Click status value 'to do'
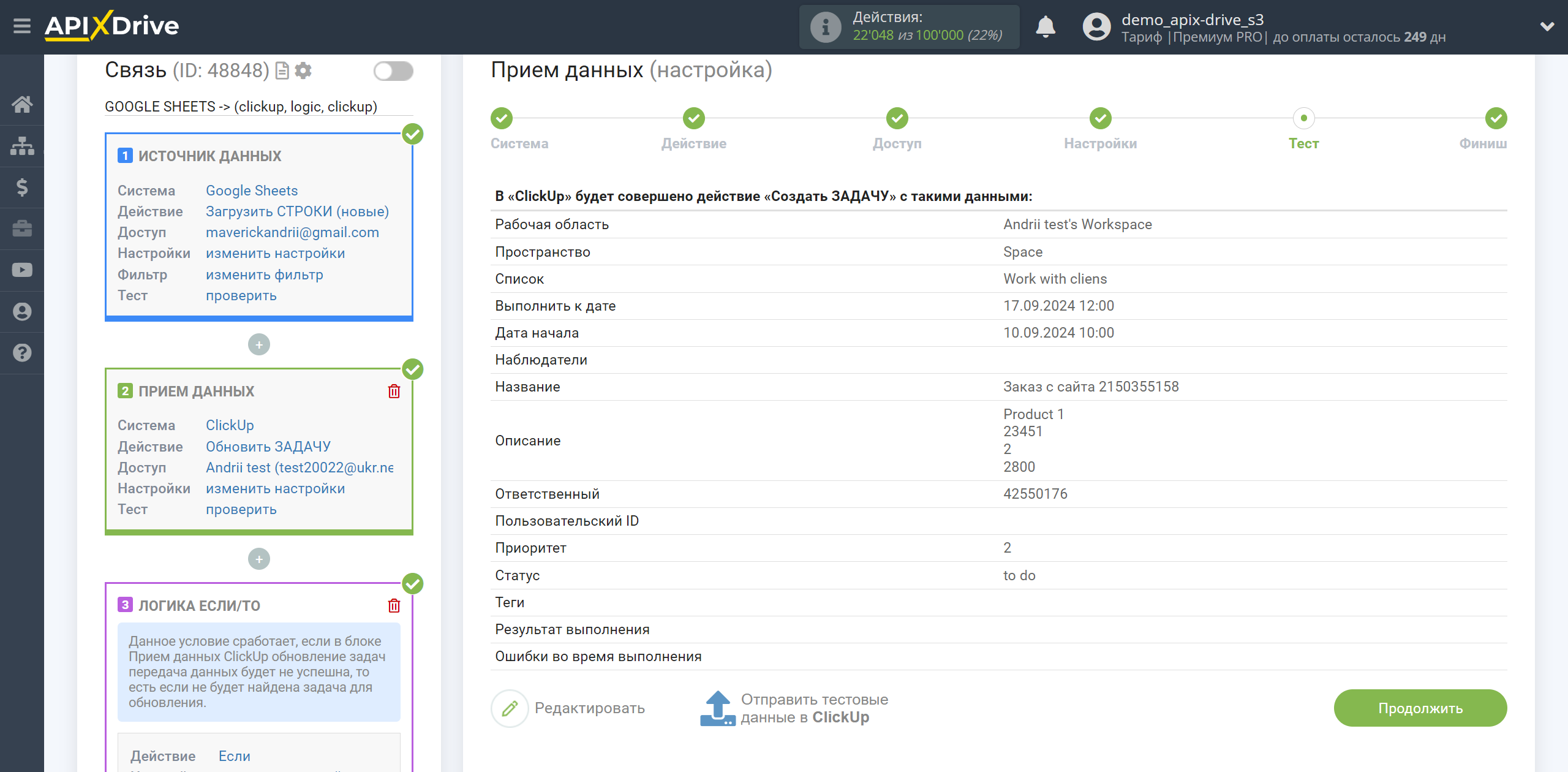1568x772 pixels. (1019, 575)
